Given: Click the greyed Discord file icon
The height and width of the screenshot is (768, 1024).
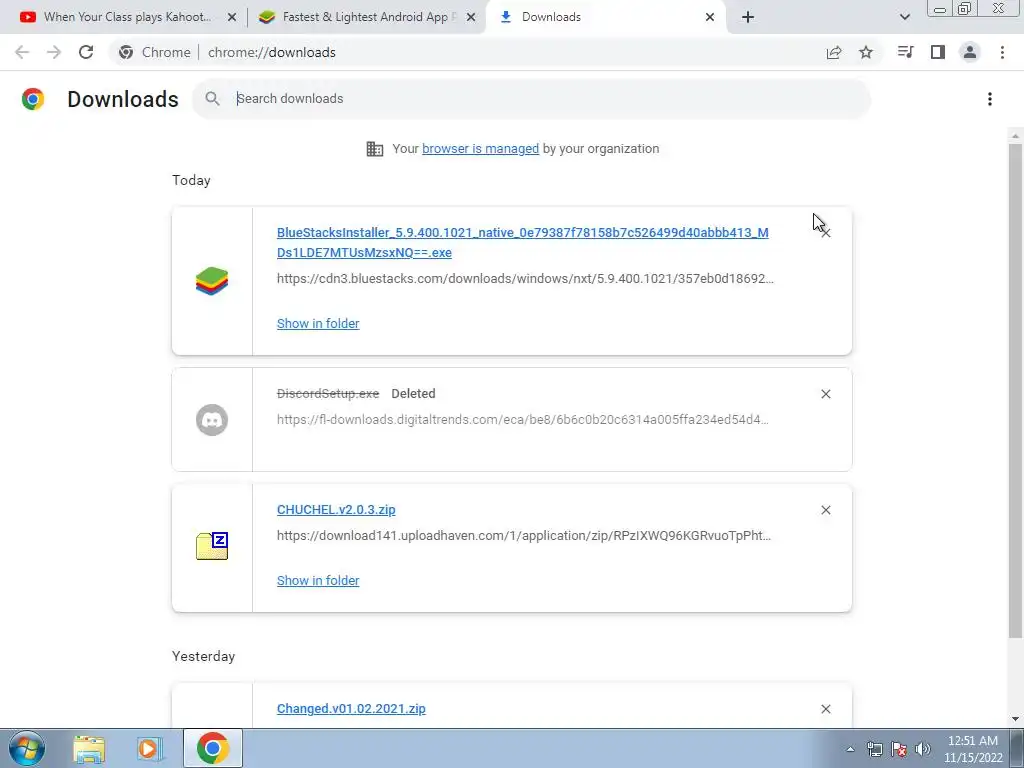Looking at the screenshot, I should 212,420.
